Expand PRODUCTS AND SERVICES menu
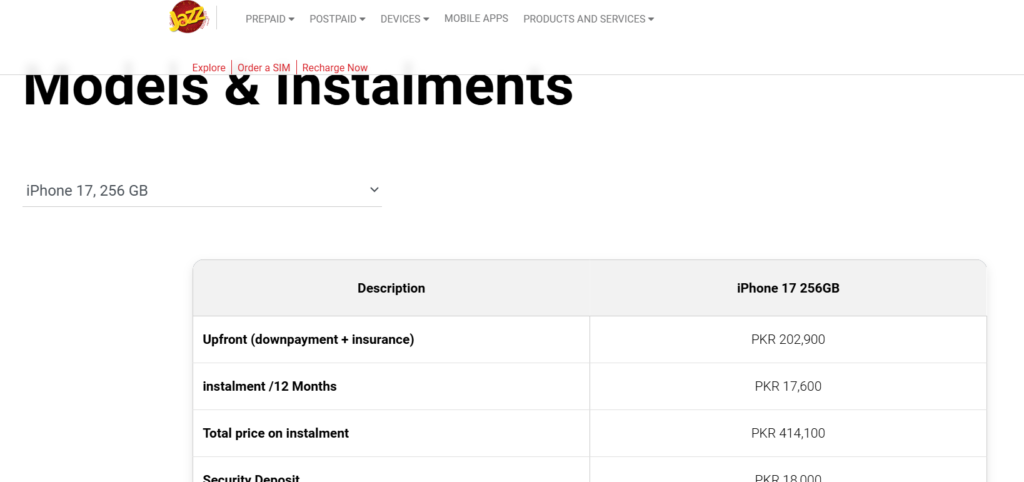 coord(588,19)
